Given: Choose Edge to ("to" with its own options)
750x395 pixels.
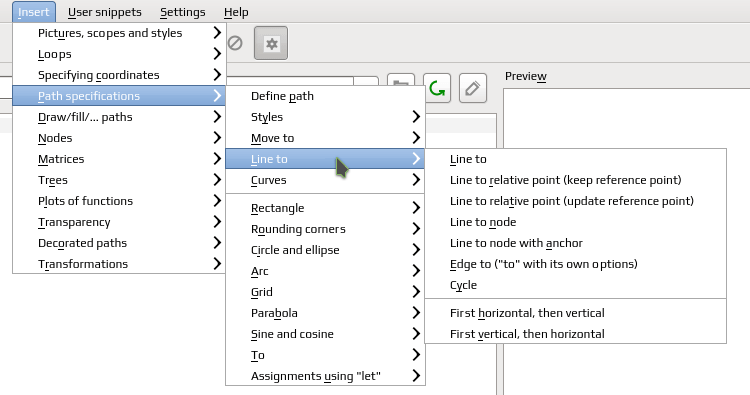Looking at the screenshot, I should click(575, 264).
